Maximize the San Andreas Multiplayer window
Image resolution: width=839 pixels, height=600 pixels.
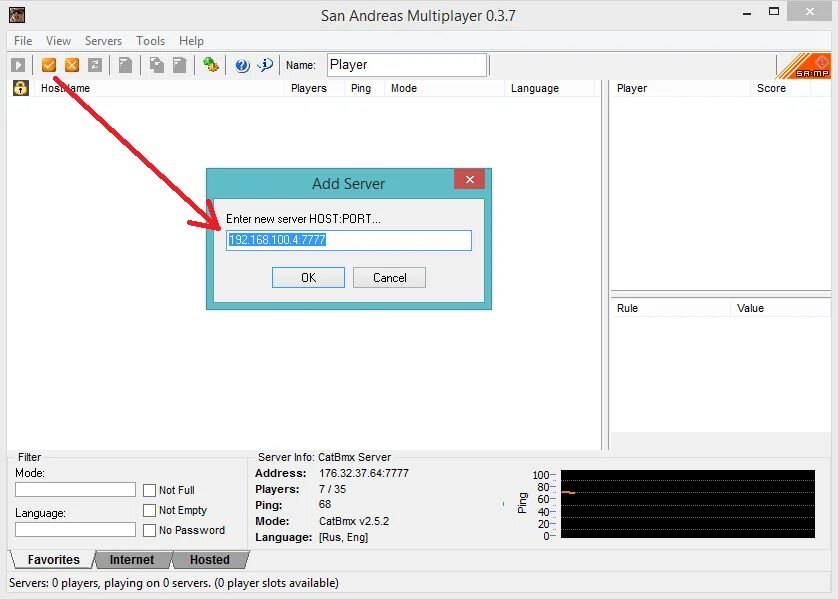(x=774, y=12)
